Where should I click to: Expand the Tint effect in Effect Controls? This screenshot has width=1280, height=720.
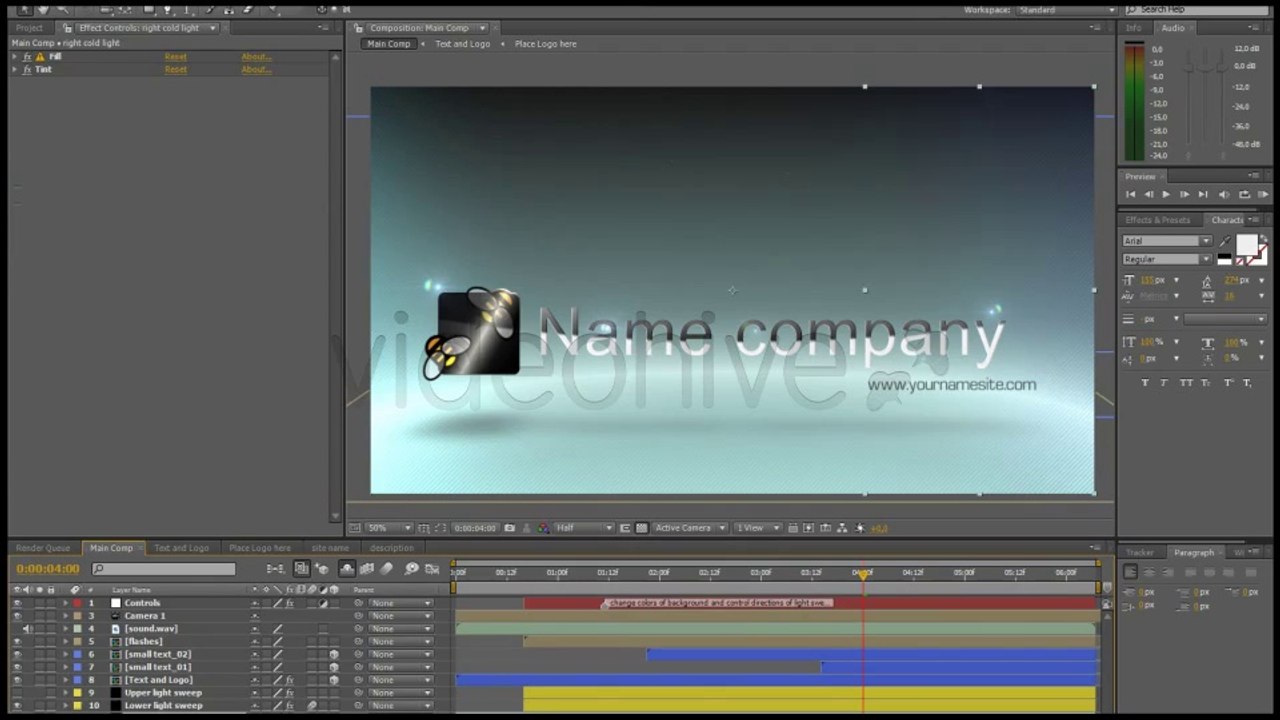[x=15, y=70]
